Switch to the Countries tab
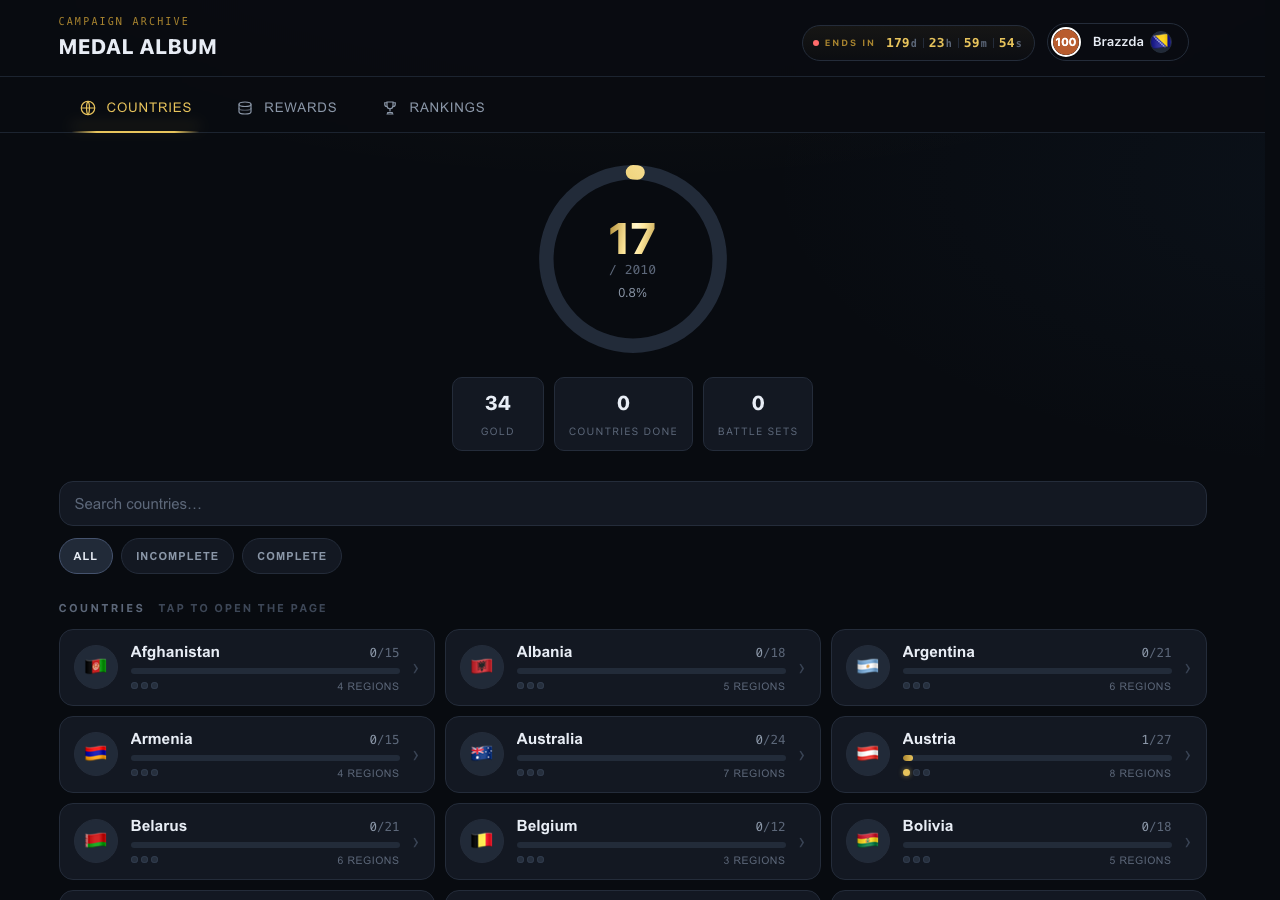The width and height of the screenshot is (1280, 900). pos(136,108)
